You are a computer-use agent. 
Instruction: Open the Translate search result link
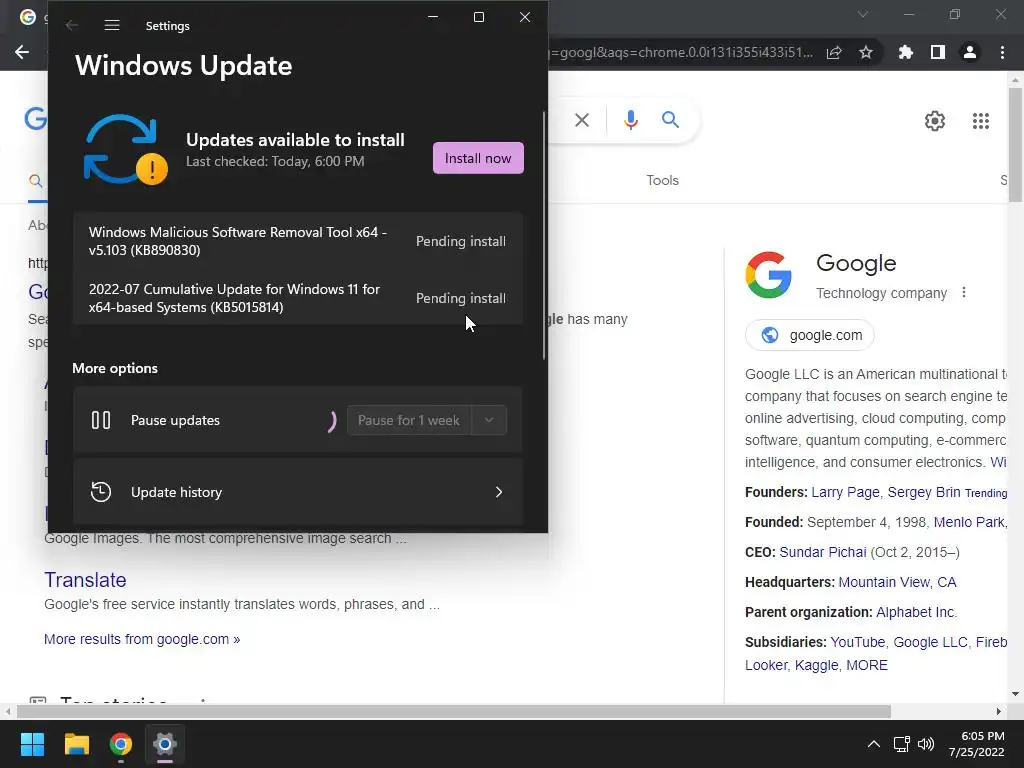coord(86,580)
